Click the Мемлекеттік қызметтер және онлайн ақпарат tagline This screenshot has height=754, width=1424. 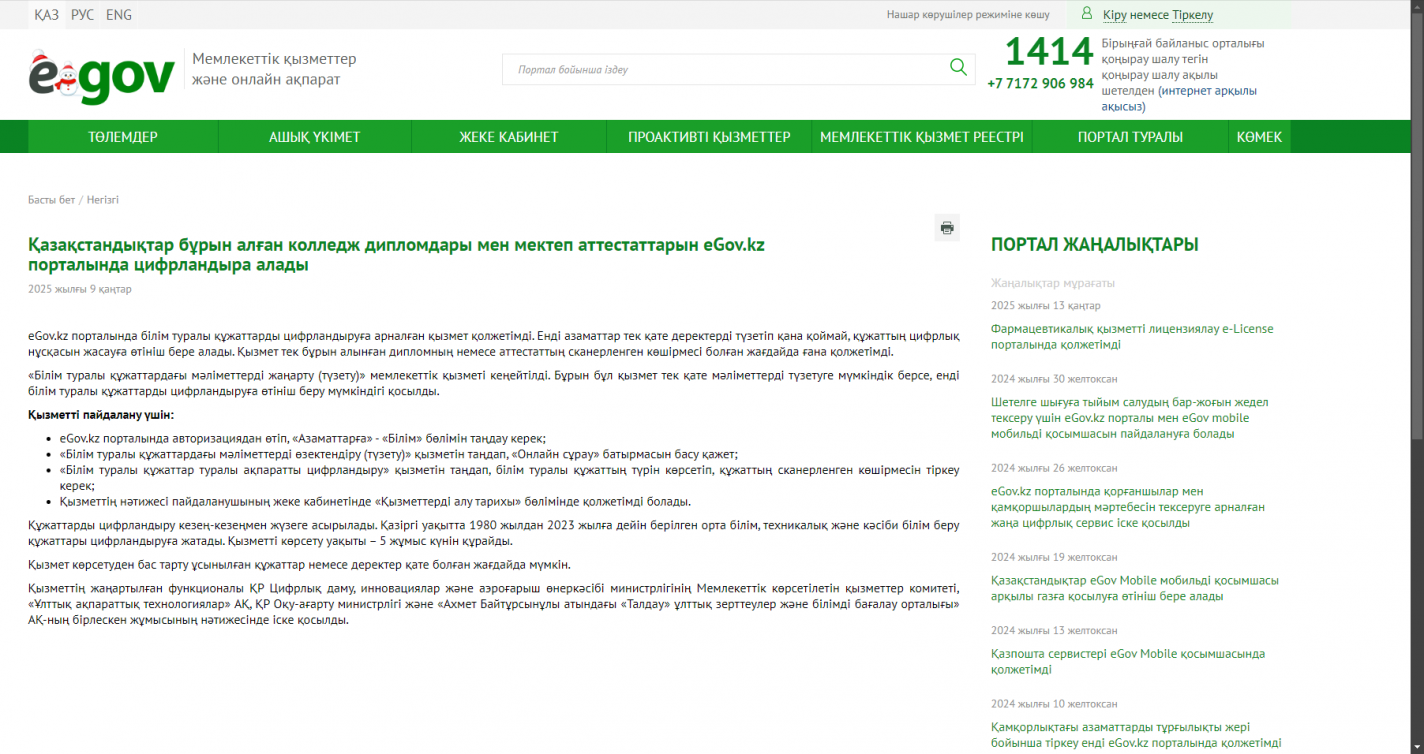click(274, 69)
